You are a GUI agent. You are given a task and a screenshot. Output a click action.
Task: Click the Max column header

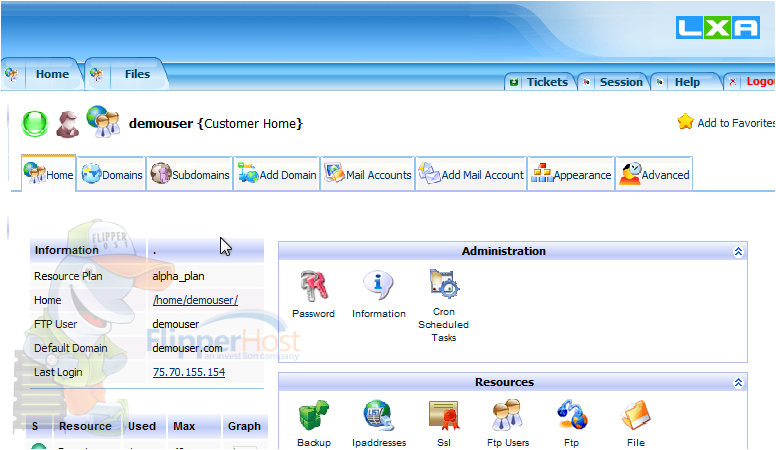[184, 426]
